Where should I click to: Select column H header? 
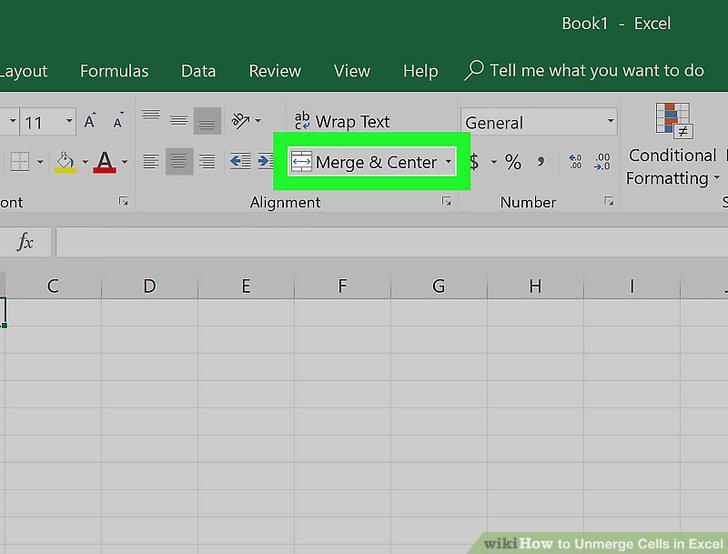535,286
